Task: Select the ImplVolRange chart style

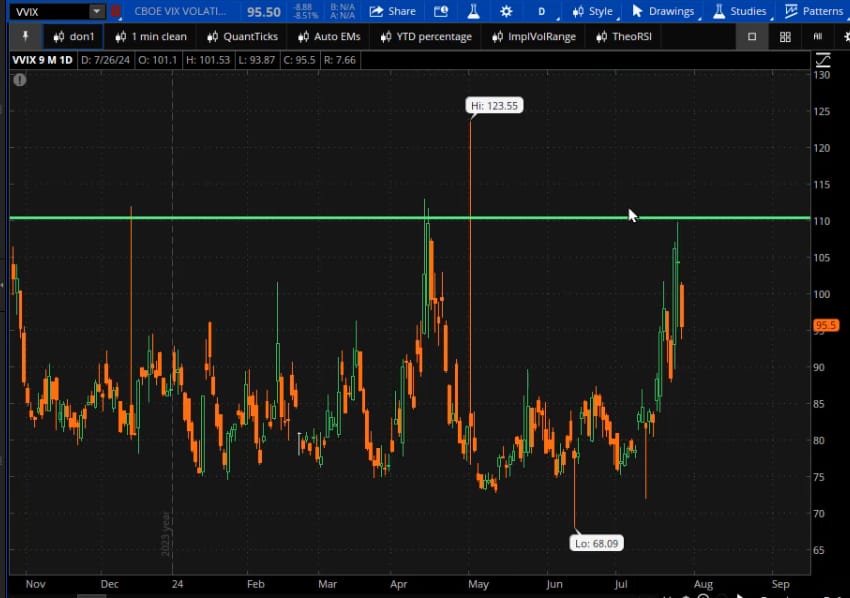Action: [534, 36]
